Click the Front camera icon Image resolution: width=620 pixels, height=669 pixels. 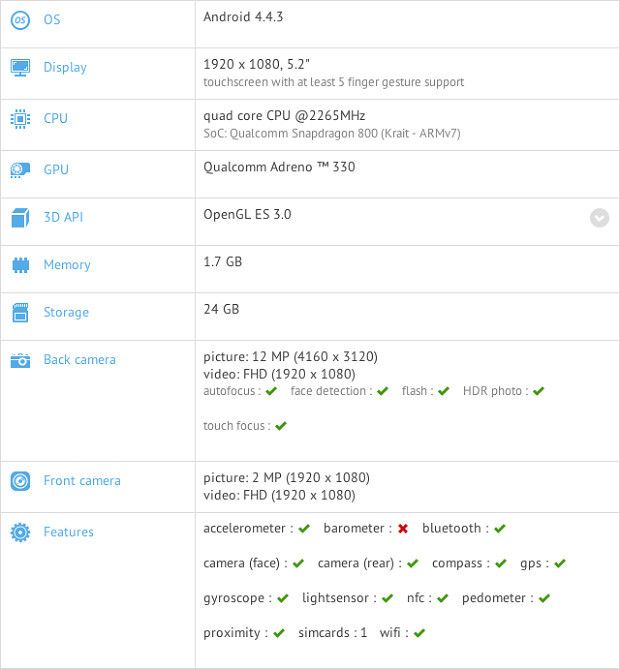(x=20, y=481)
